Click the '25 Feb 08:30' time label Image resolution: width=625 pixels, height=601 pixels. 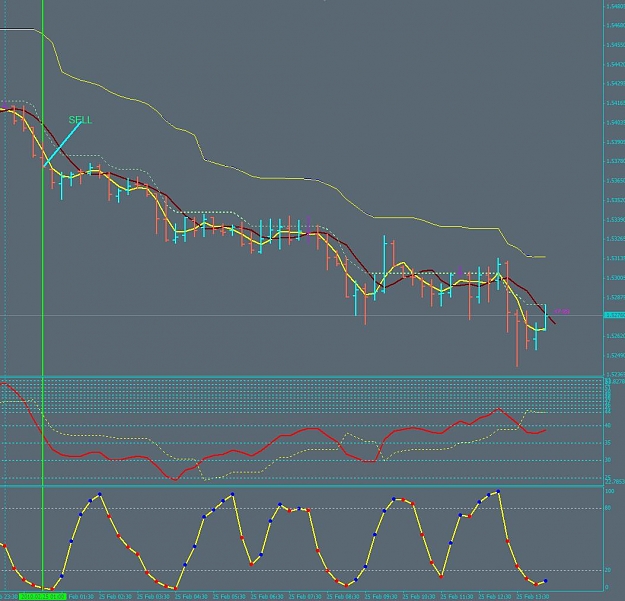(x=344, y=597)
